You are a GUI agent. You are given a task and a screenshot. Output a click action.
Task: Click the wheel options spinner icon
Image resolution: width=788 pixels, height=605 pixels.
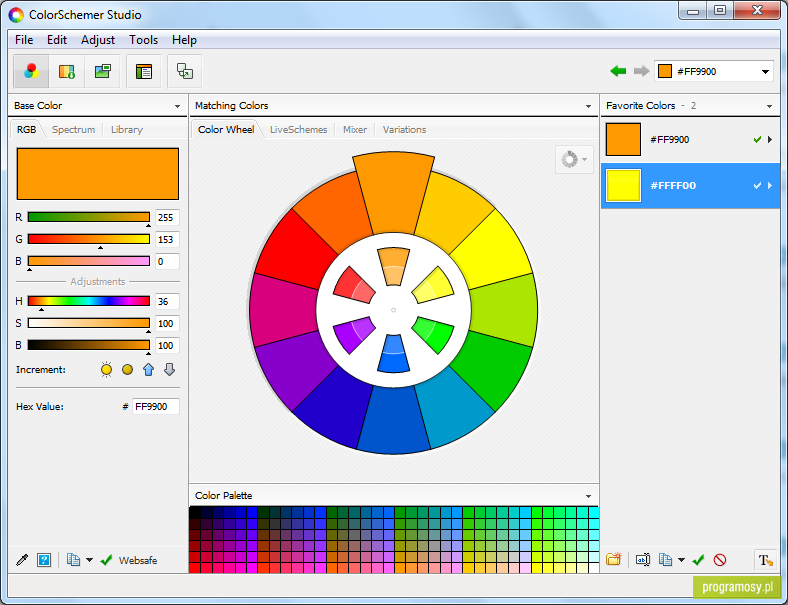574,160
